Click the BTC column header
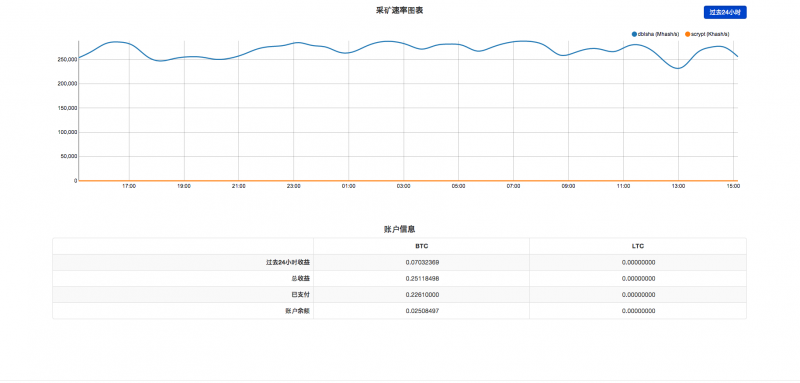Screen dimensions: 800x383 (421, 246)
